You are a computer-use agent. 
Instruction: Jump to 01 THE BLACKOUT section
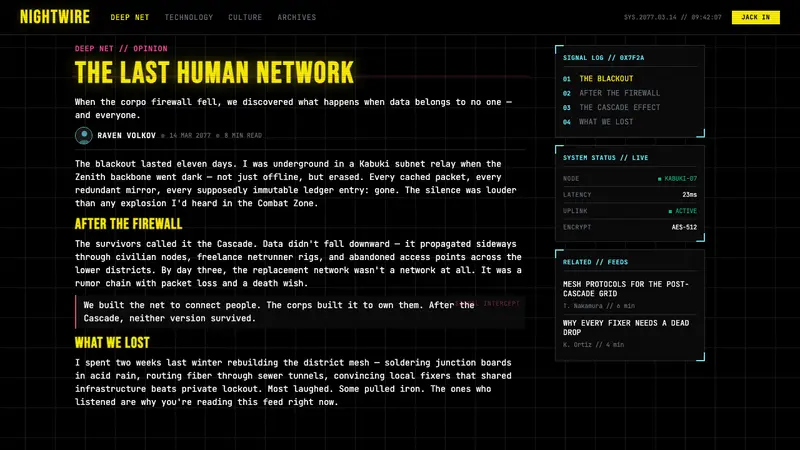pyautogui.click(x=630, y=79)
